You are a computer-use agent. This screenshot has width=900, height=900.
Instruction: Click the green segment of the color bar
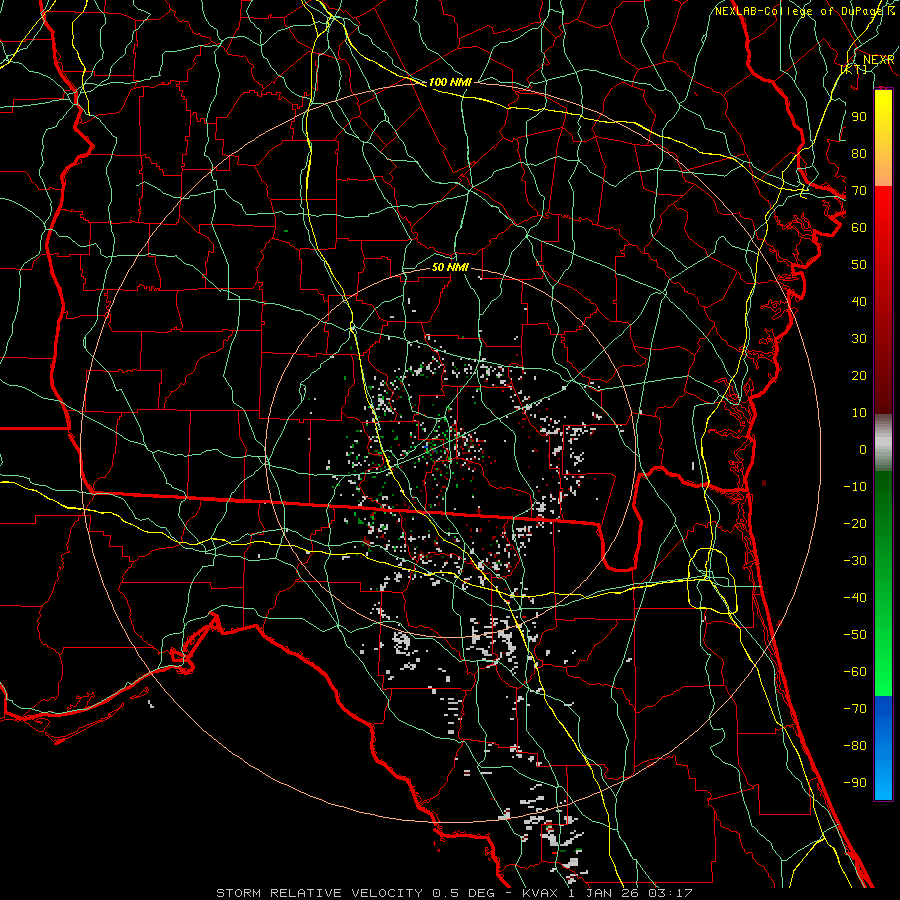click(883, 583)
